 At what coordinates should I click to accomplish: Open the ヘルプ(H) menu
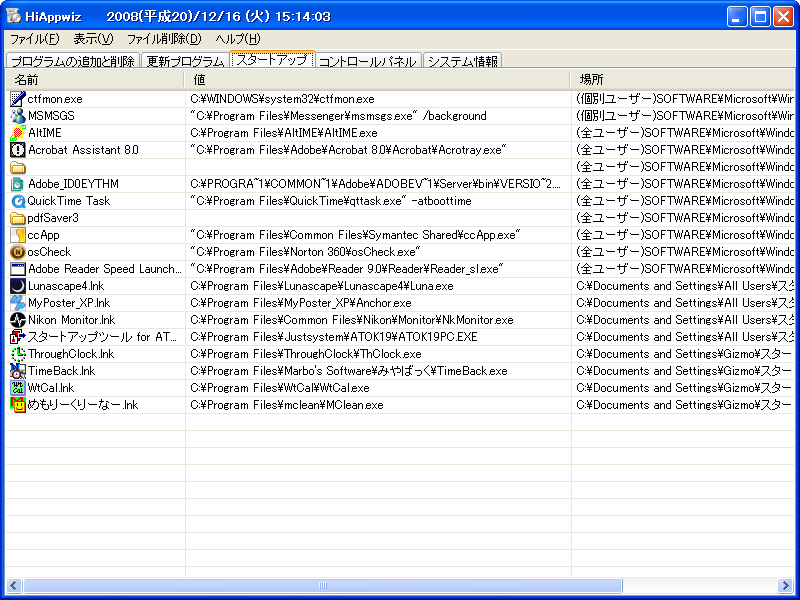point(237,39)
